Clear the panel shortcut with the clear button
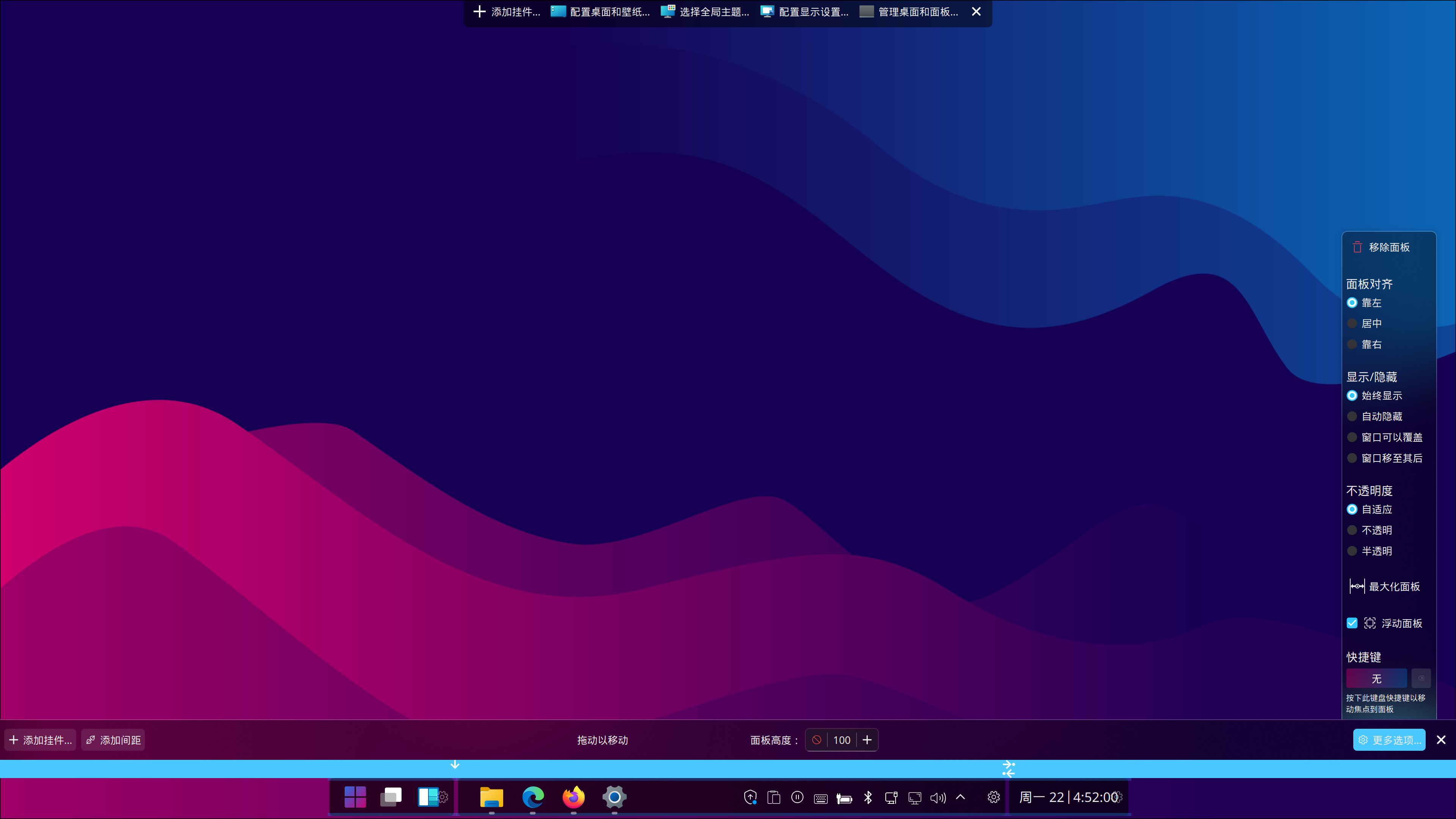Viewport: 1456px width, 819px height. pos(1421,678)
